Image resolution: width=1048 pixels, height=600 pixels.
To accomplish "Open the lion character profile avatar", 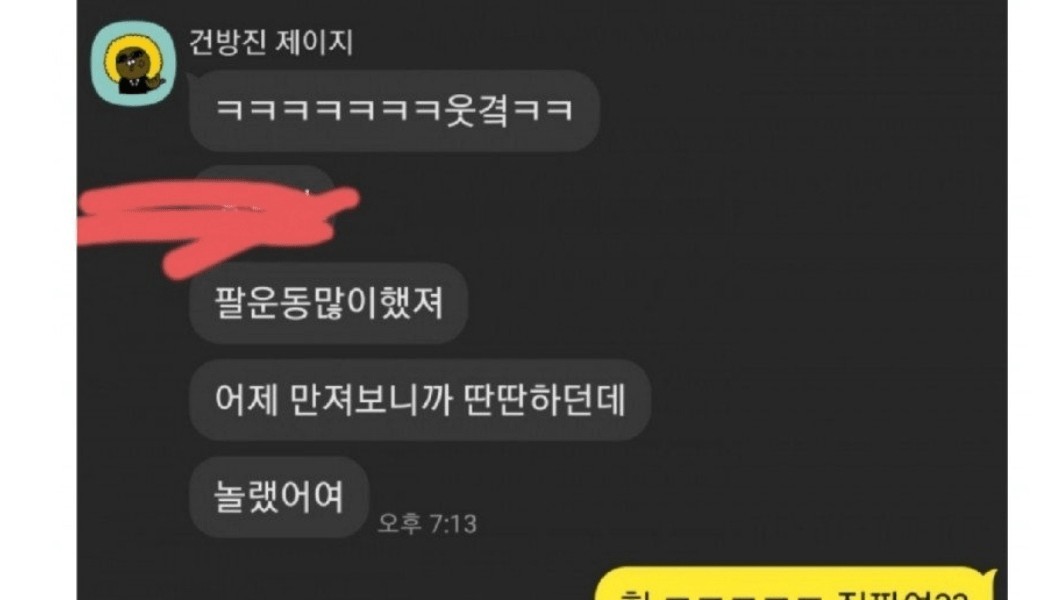I will click(x=134, y=63).
